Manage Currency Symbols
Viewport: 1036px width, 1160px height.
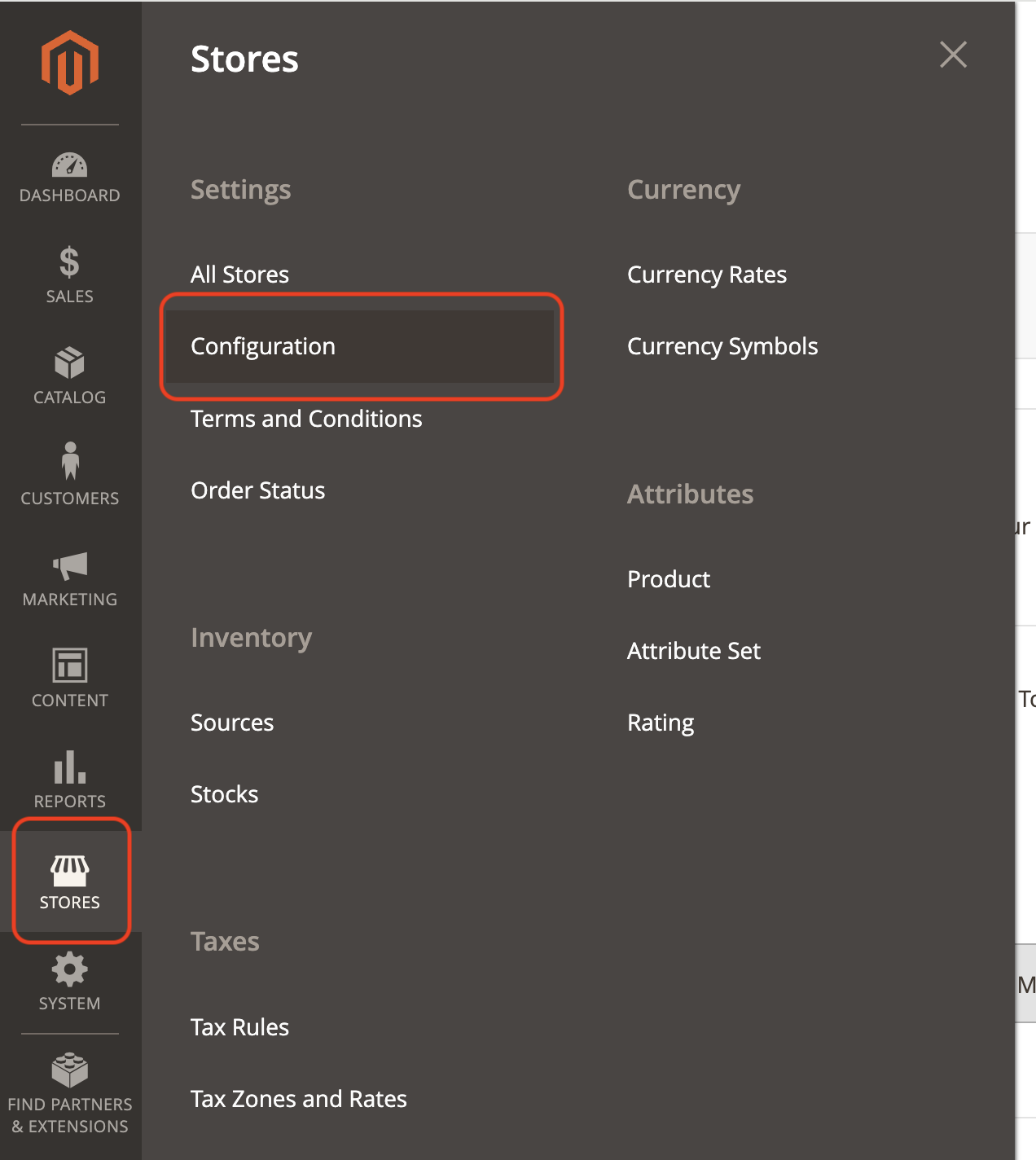tap(722, 346)
